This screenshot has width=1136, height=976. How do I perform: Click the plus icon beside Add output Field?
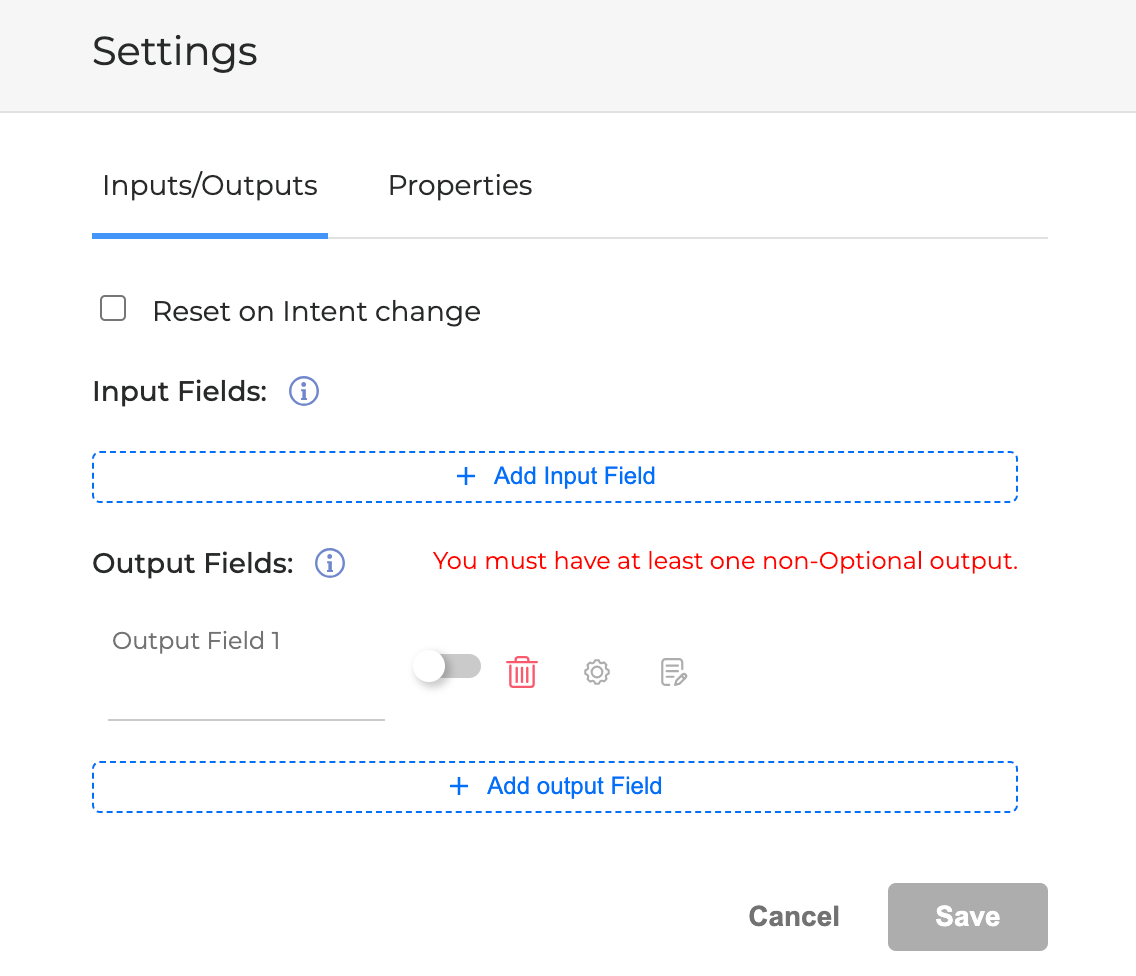point(459,786)
